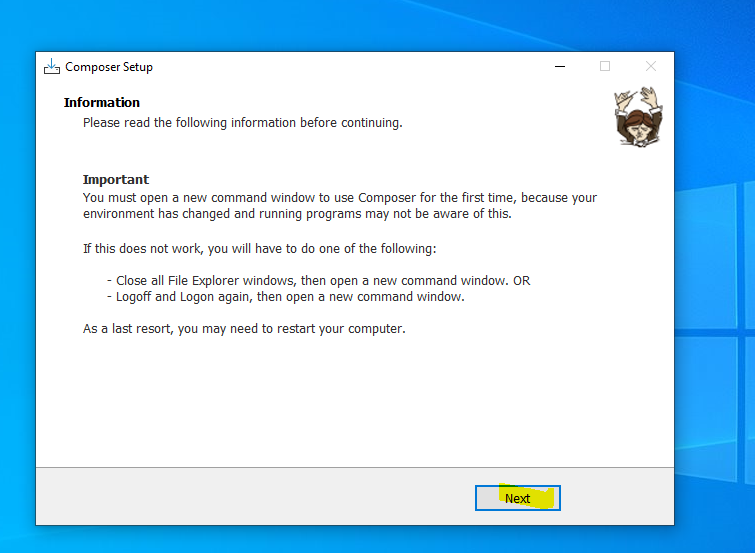
Task: Click the Next button
Action: tap(517, 498)
